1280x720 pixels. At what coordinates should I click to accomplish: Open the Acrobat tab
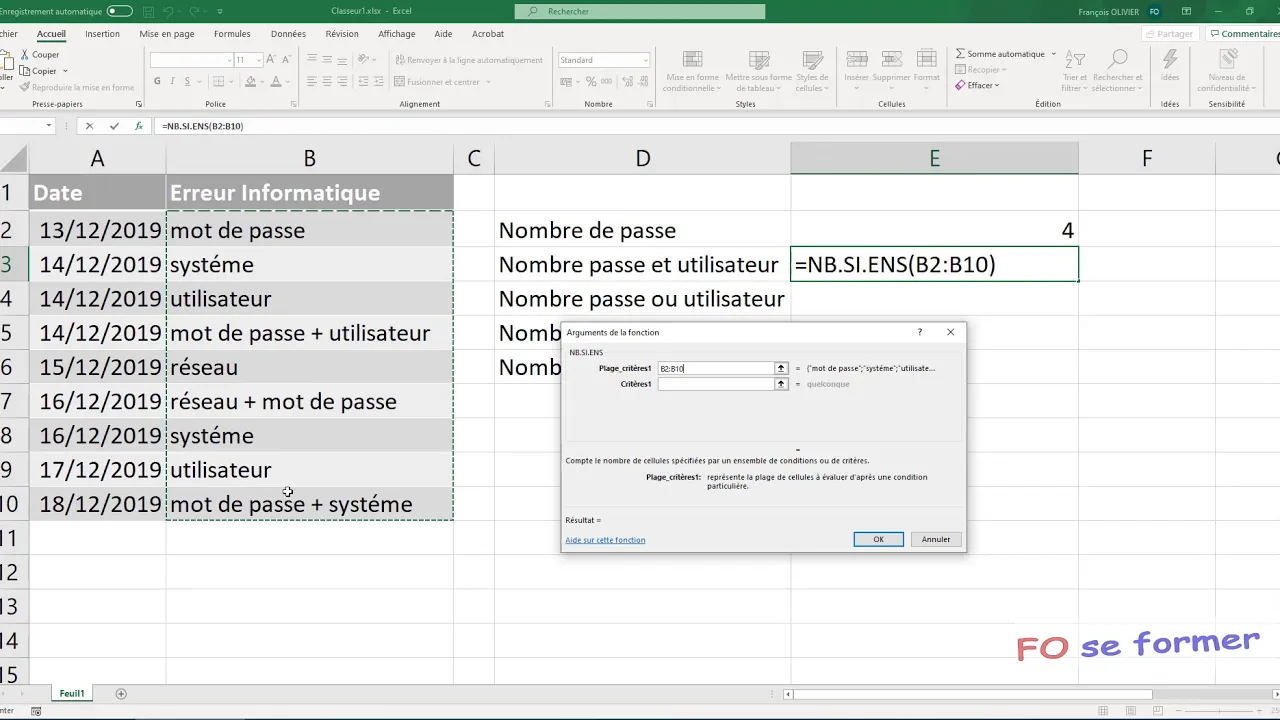488,34
